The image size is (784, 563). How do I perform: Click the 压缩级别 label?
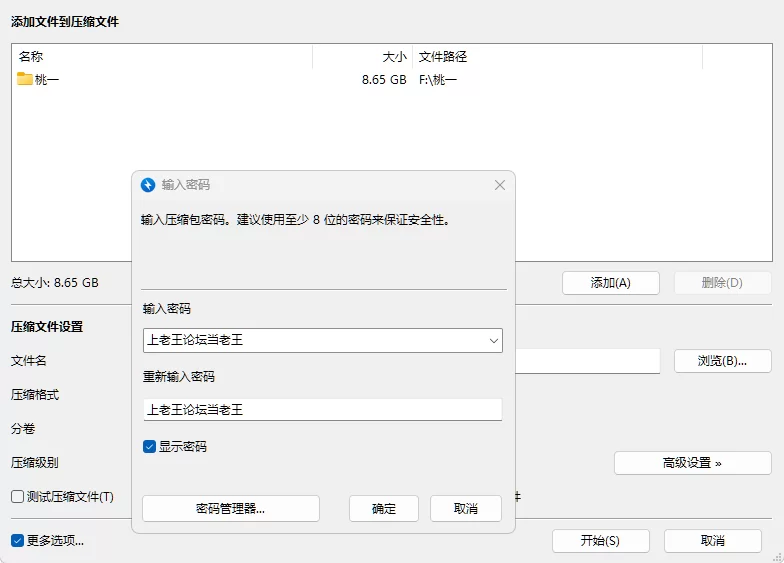pyautogui.click(x=35, y=462)
